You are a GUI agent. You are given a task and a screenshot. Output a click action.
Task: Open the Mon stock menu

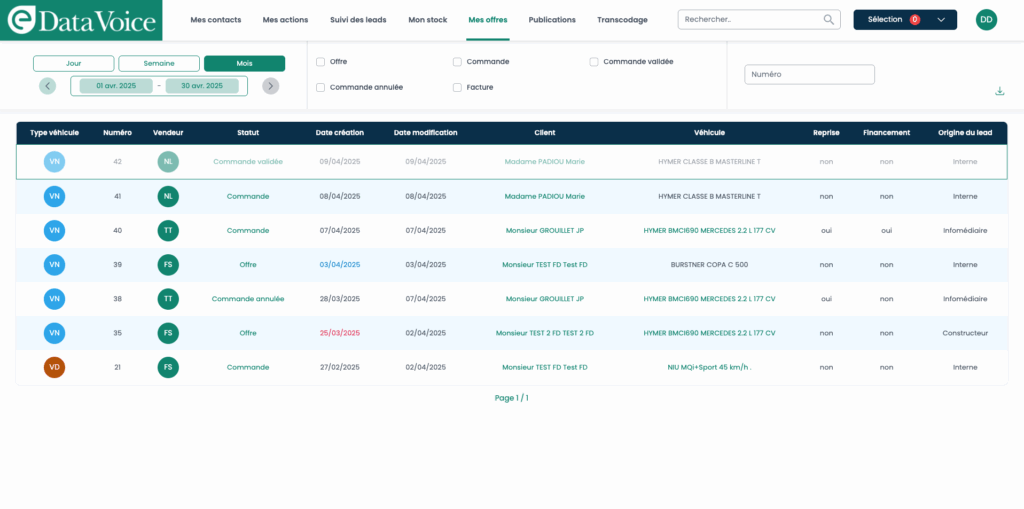[x=428, y=20]
